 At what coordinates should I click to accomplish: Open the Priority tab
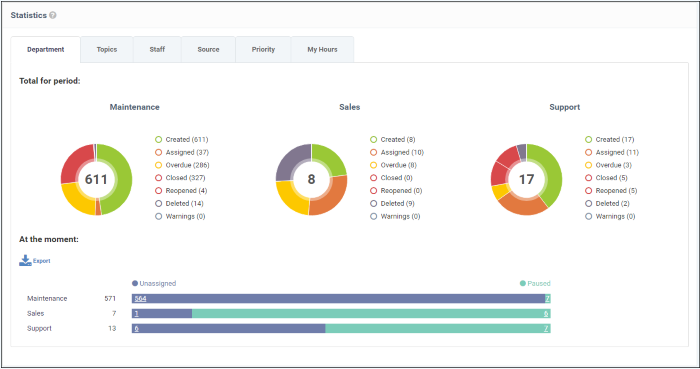[263, 50]
